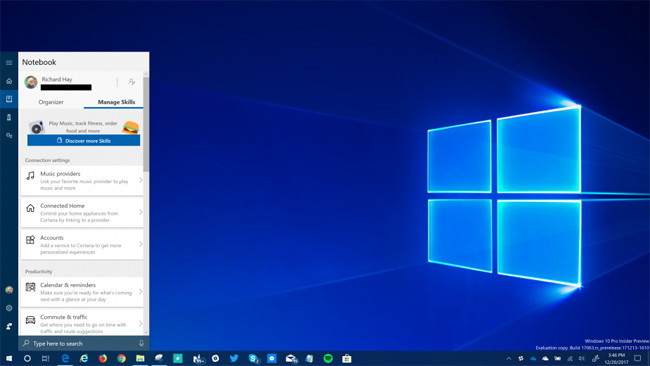Open the Collections icon below Devices
This screenshot has height=366, width=650.
(9, 136)
